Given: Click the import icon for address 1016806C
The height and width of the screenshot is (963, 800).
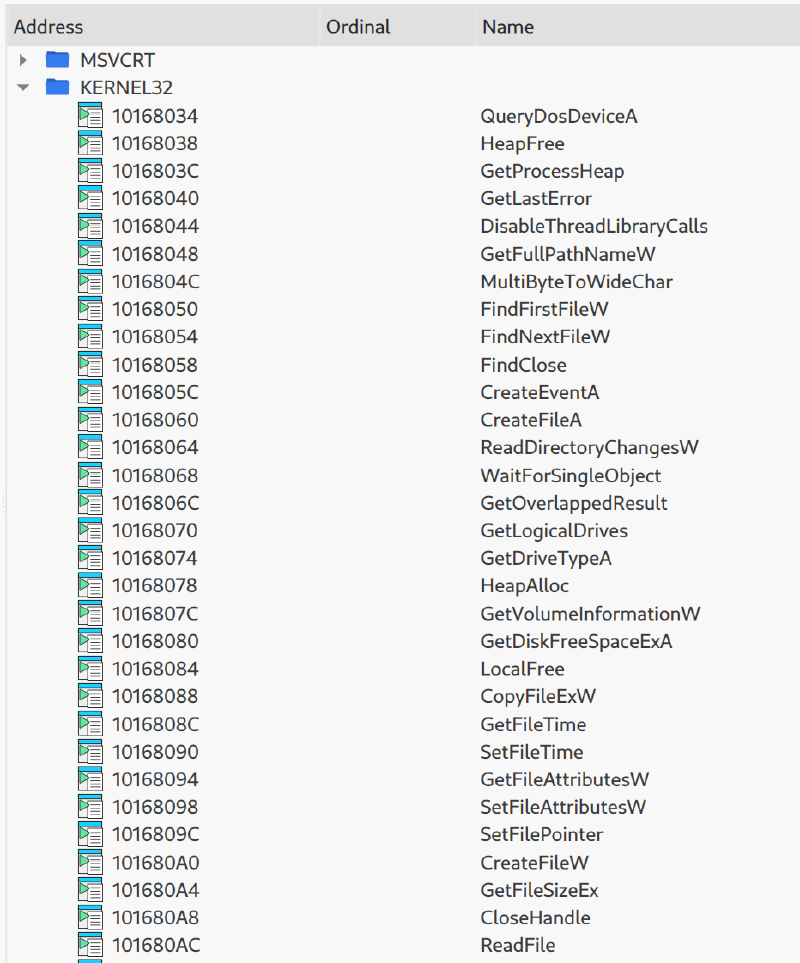Looking at the screenshot, I should pos(90,503).
